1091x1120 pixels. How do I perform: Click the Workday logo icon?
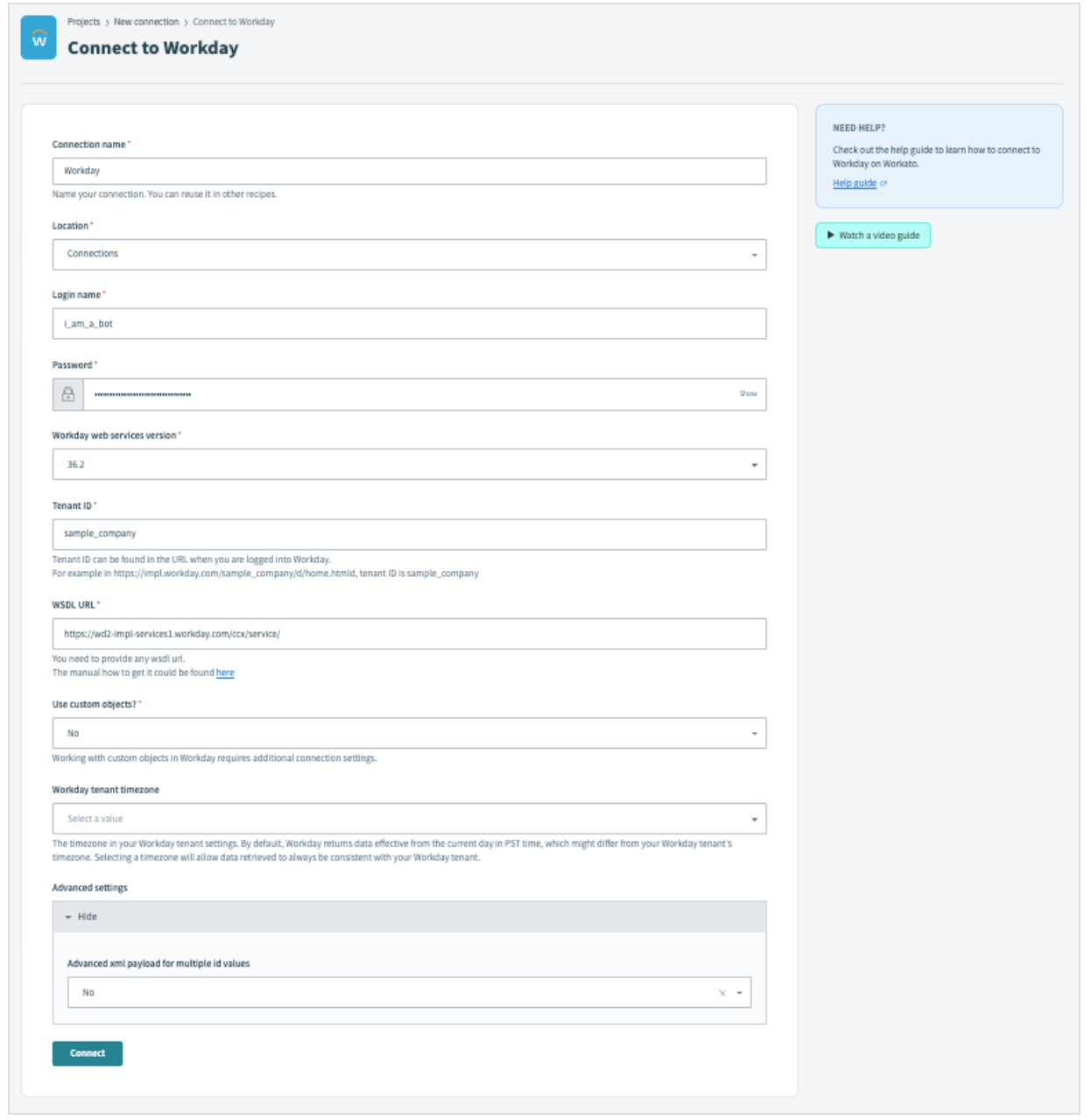click(39, 38)
